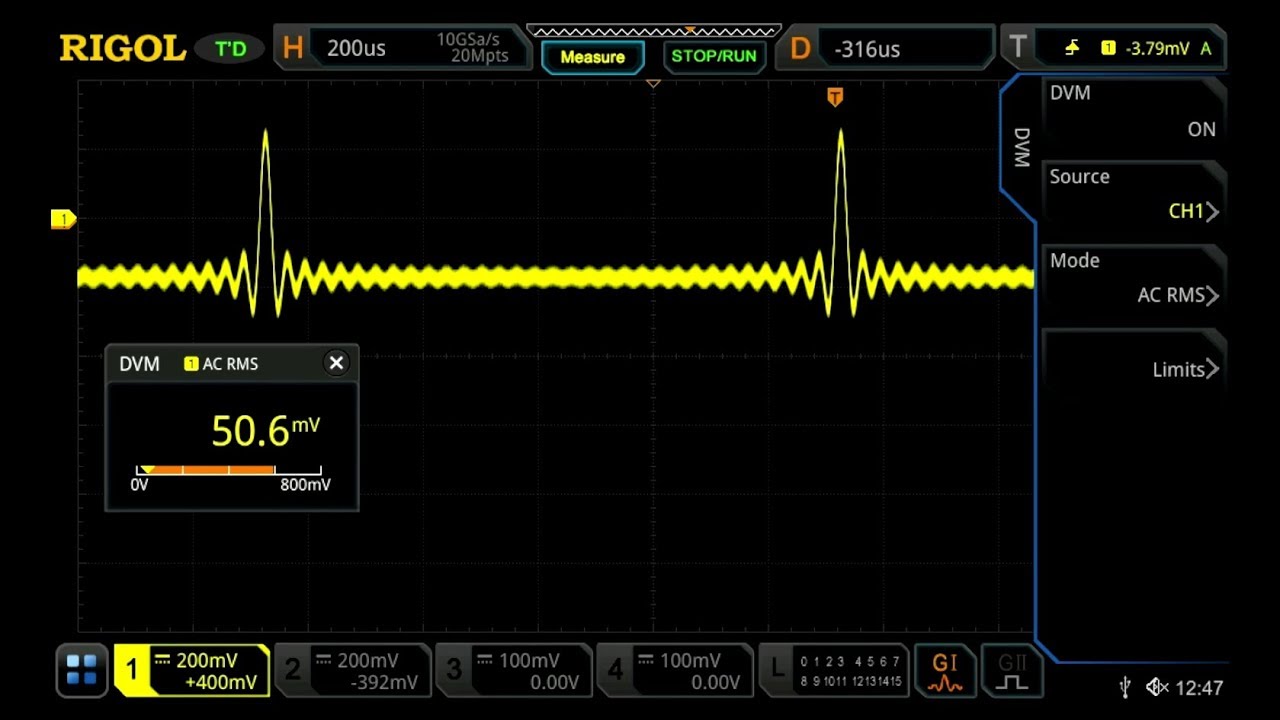Screen dimensions: 1280x720
Task: Collapse the DVM side menu tab
Action: pos(1021,147)
